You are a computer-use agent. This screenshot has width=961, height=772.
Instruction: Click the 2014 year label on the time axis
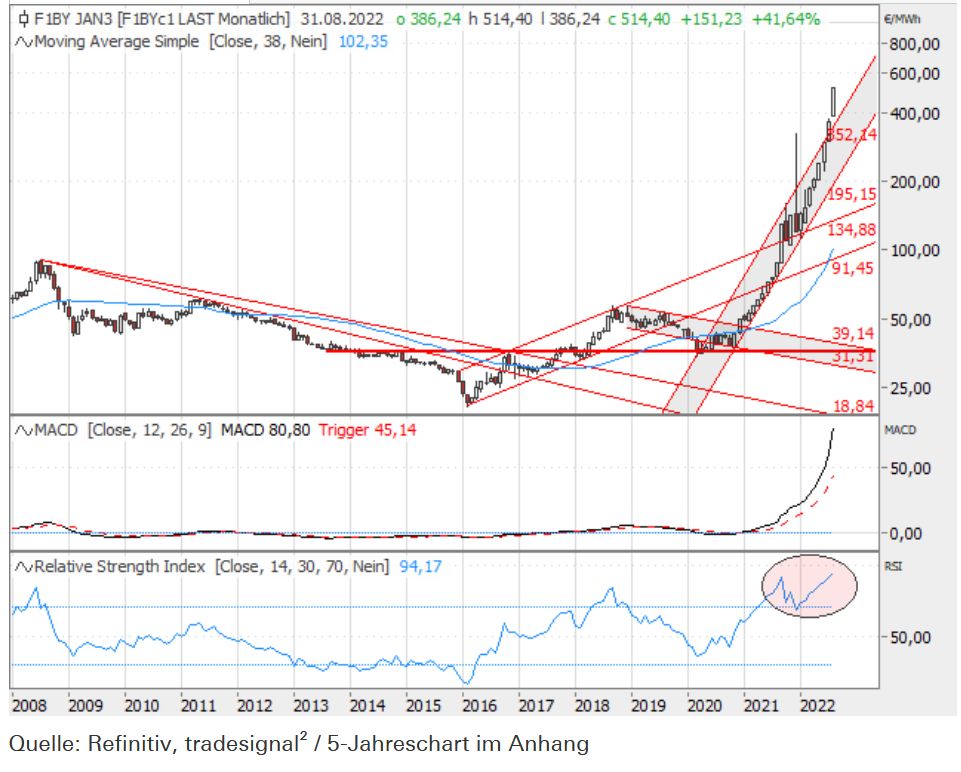(367, 706)
